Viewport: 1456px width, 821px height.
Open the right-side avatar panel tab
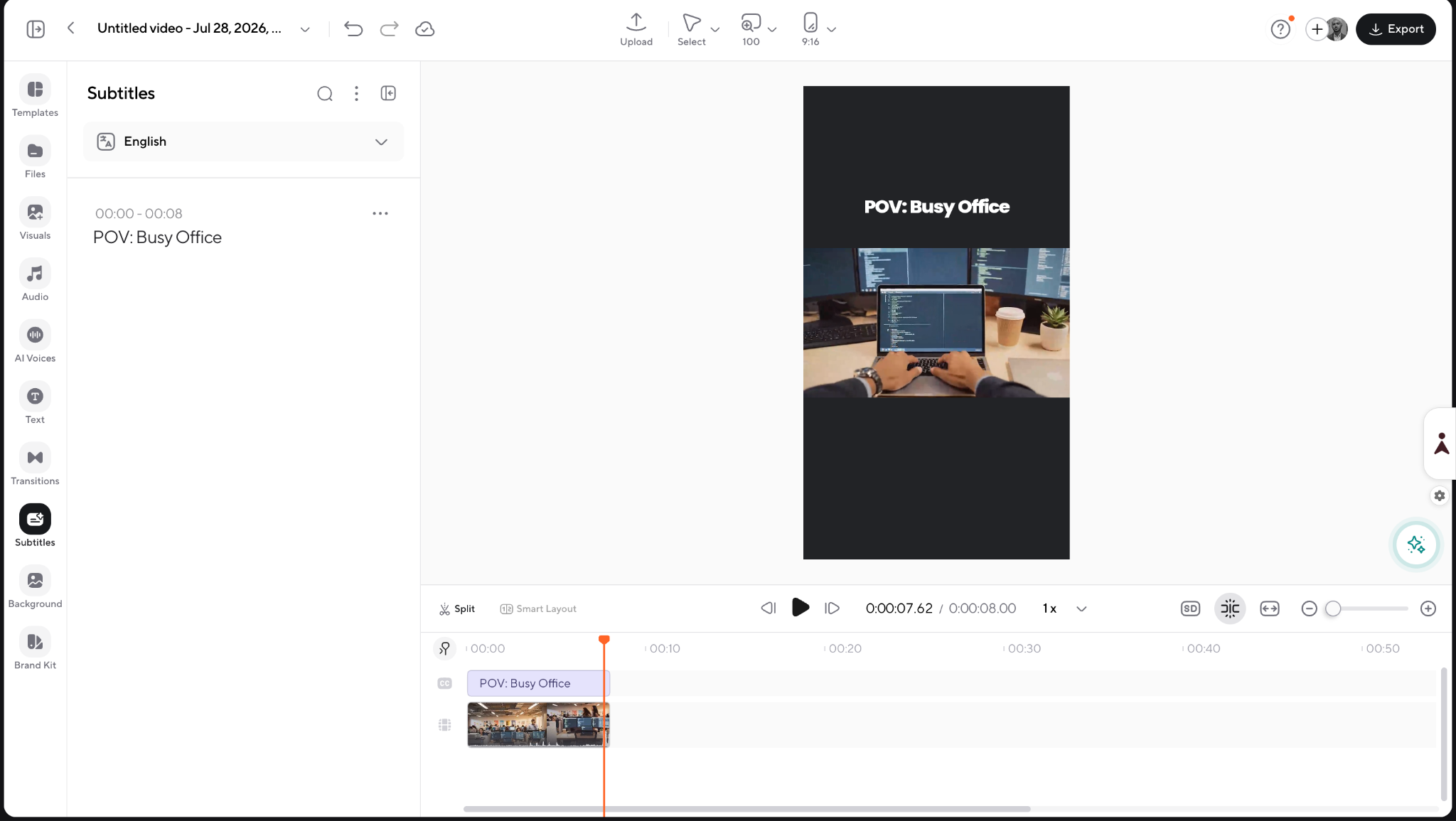pos(1440,444)
